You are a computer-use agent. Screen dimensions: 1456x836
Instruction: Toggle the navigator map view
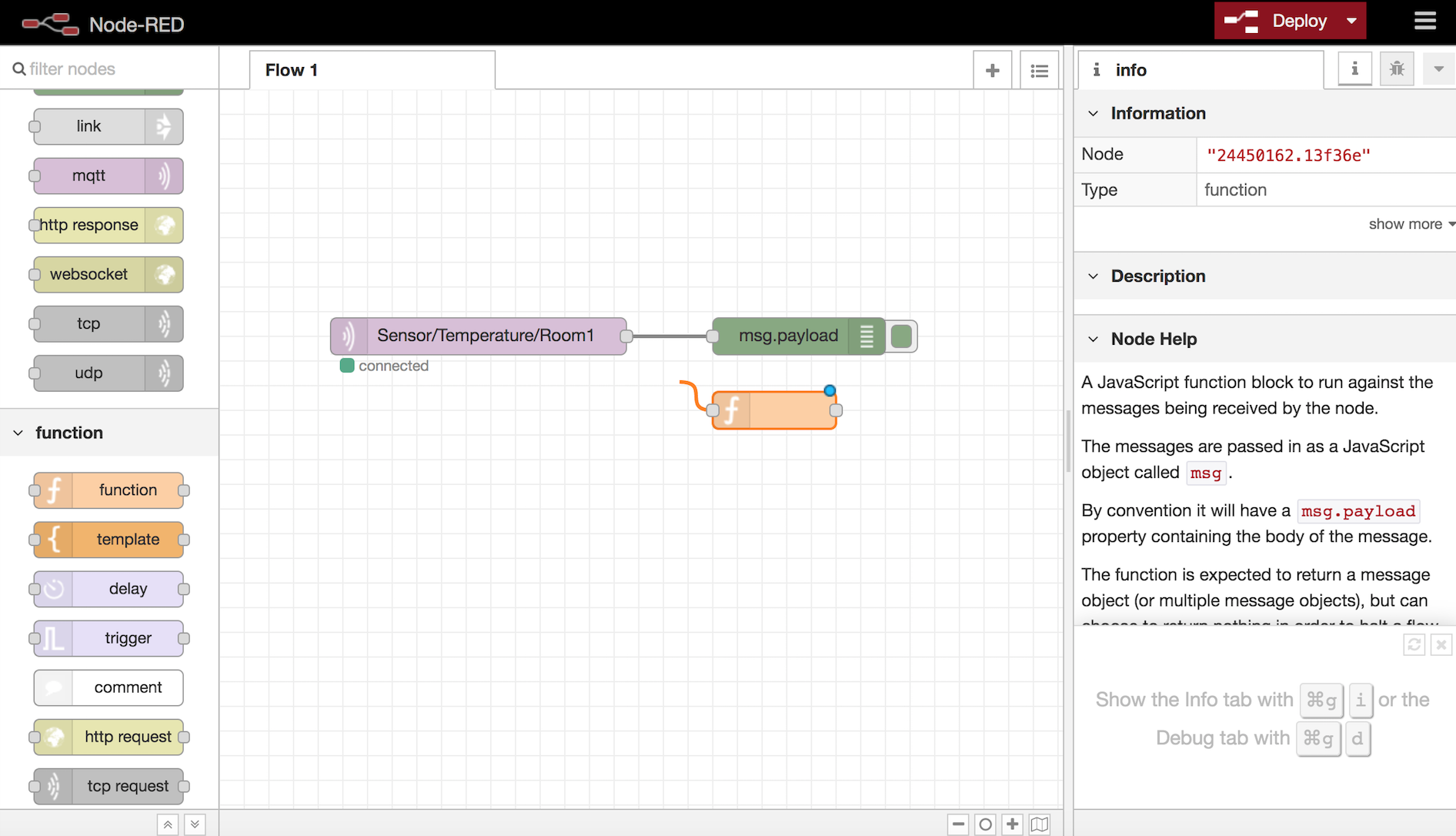tap(1040, 824)
